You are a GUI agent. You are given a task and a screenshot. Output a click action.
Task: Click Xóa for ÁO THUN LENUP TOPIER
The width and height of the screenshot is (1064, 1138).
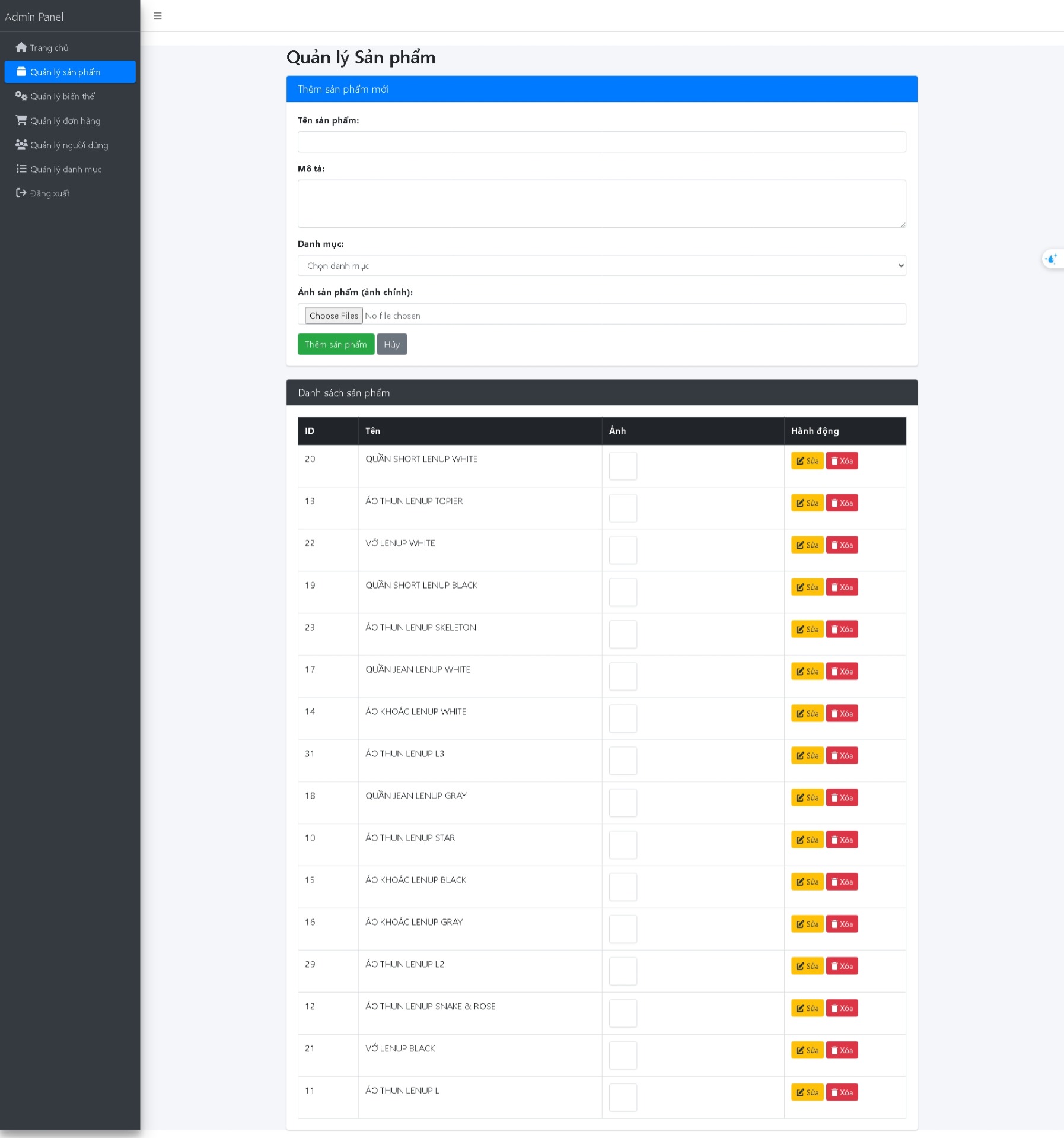(842, 503)
